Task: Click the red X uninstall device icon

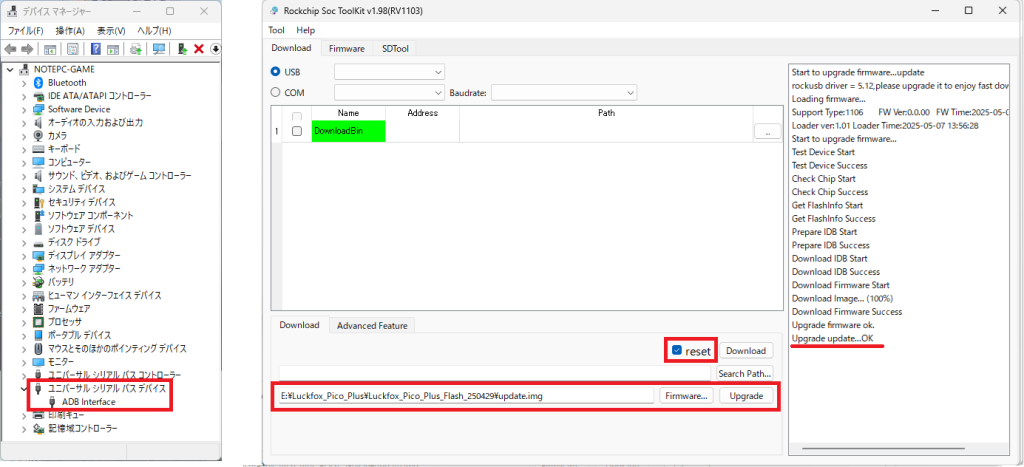Action: click(x=199, y=49)
